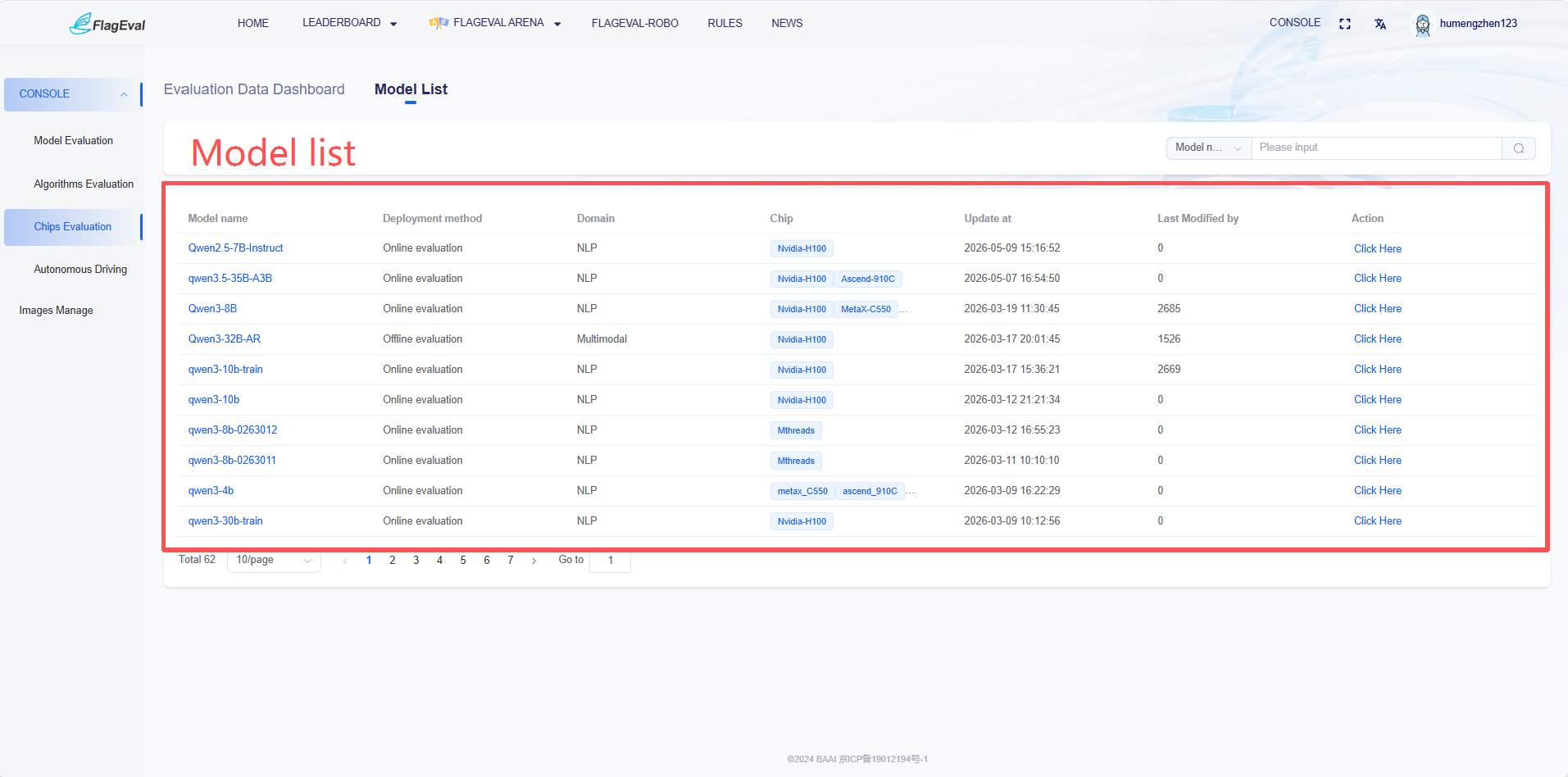The image size is (1568, 777).
Task: Go to page 4
Action: (x=439, y=561)
